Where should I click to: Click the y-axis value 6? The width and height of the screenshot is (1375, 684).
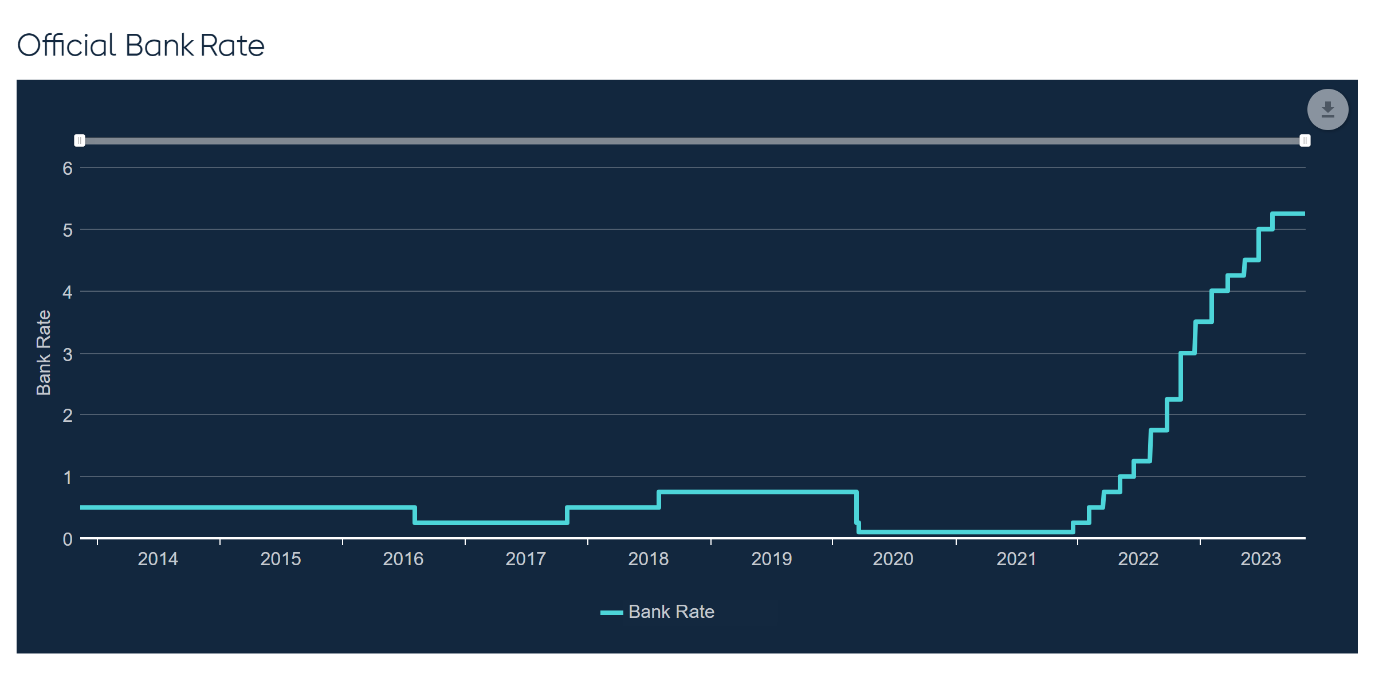[68, 168]
